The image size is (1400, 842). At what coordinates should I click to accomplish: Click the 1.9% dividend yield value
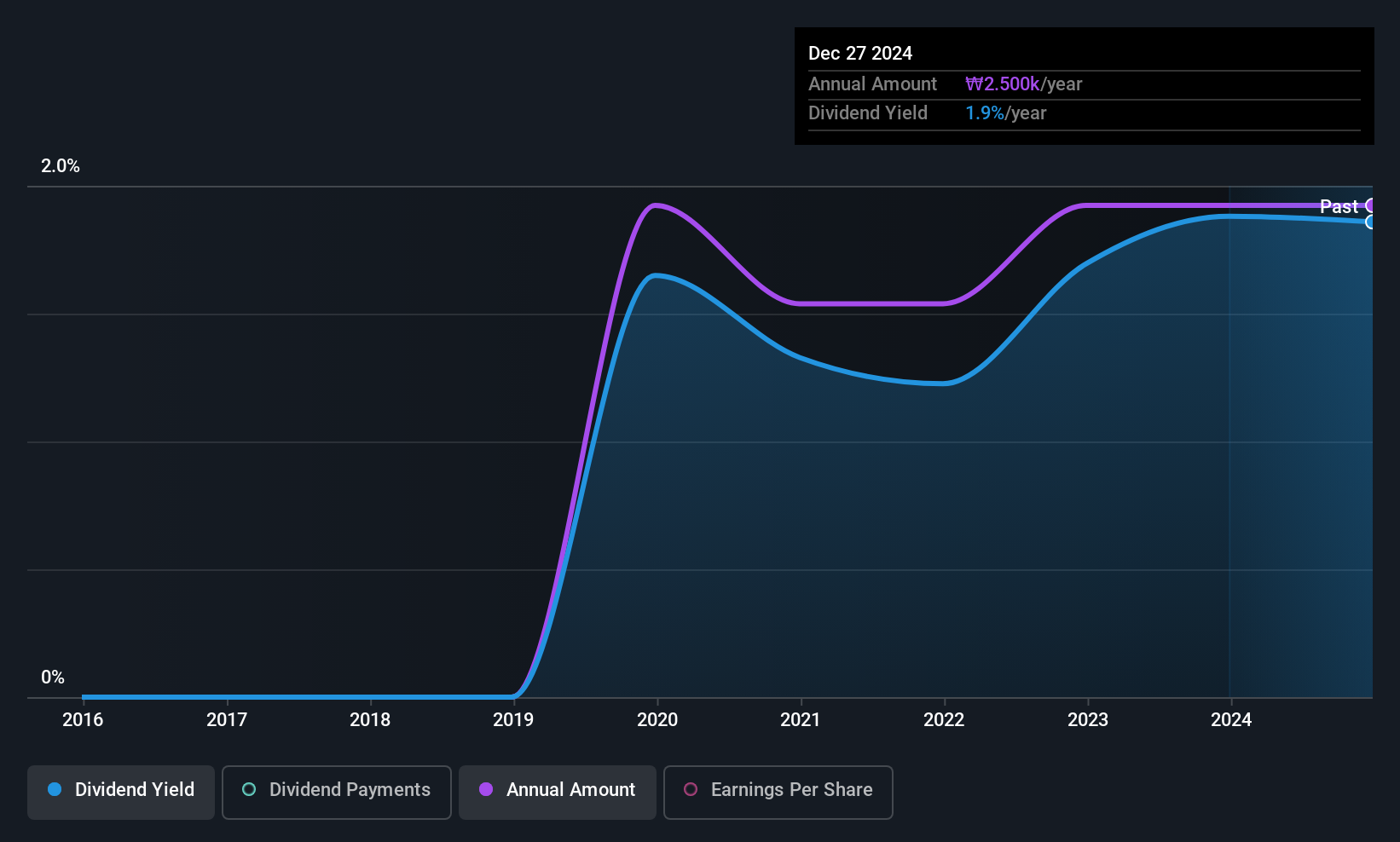985,112
